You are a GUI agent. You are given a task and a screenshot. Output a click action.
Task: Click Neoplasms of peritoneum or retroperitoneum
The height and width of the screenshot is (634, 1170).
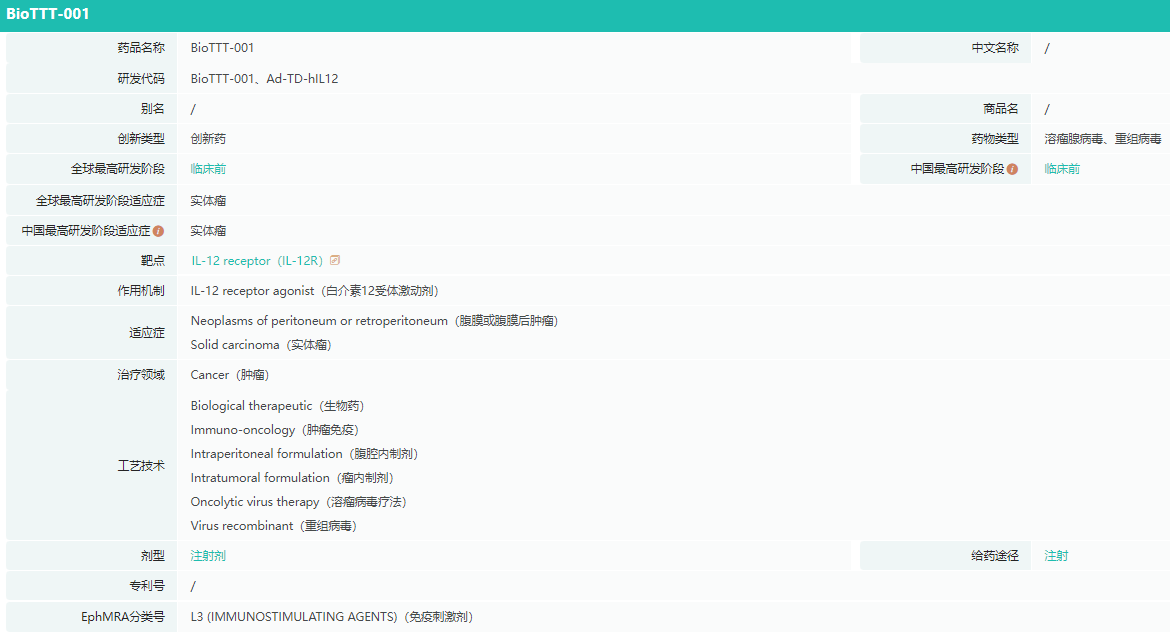click(x=374, y=321)
